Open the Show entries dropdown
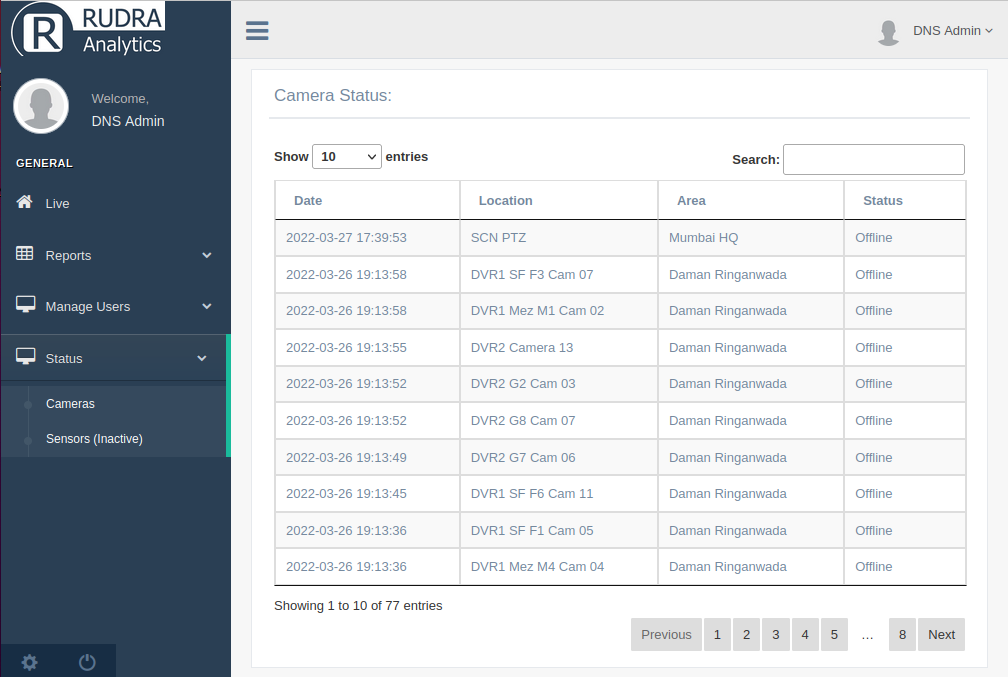Screen dimensions: 1008x677 [x=347, y=156]
